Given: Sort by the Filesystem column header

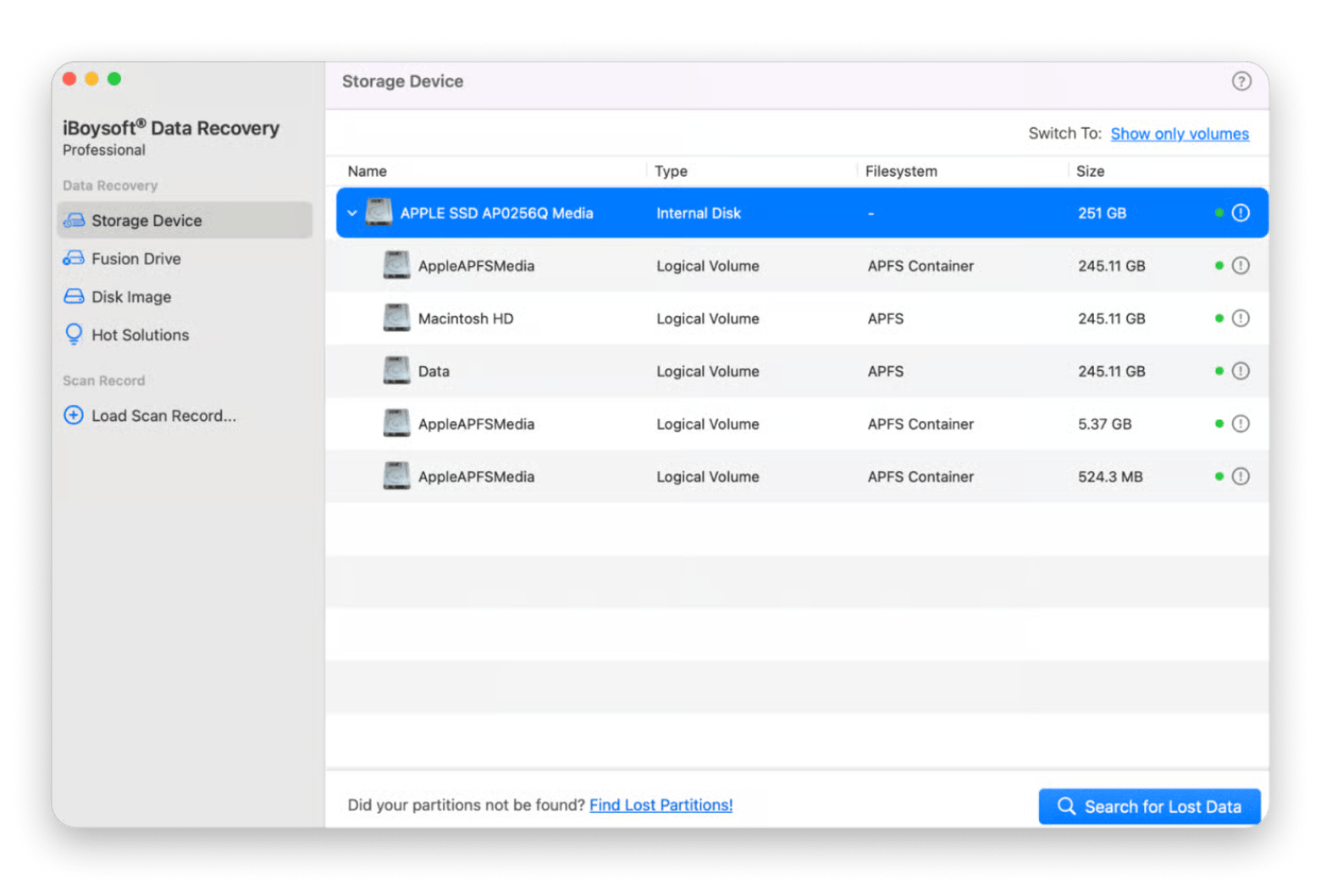Looking at the screenshot, I should tap(901, 171).
